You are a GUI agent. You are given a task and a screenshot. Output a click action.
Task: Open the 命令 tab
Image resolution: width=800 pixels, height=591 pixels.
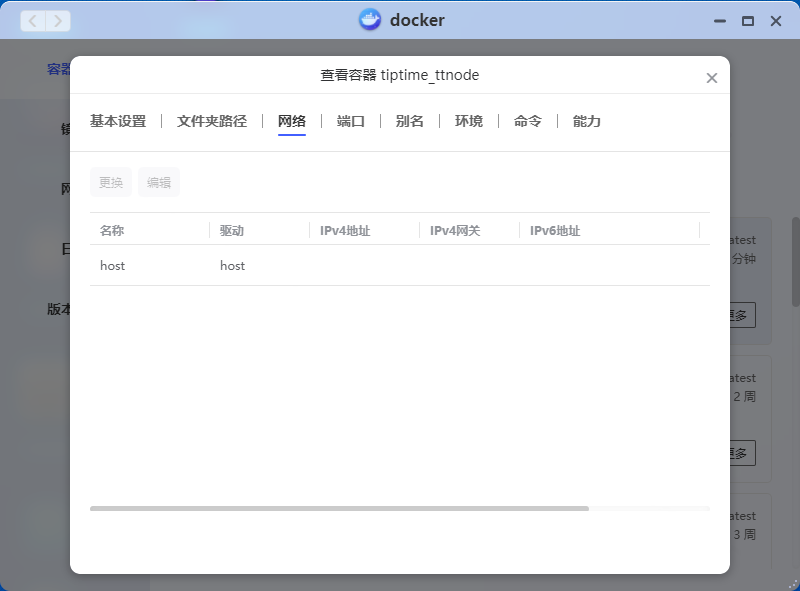point(528,121)
